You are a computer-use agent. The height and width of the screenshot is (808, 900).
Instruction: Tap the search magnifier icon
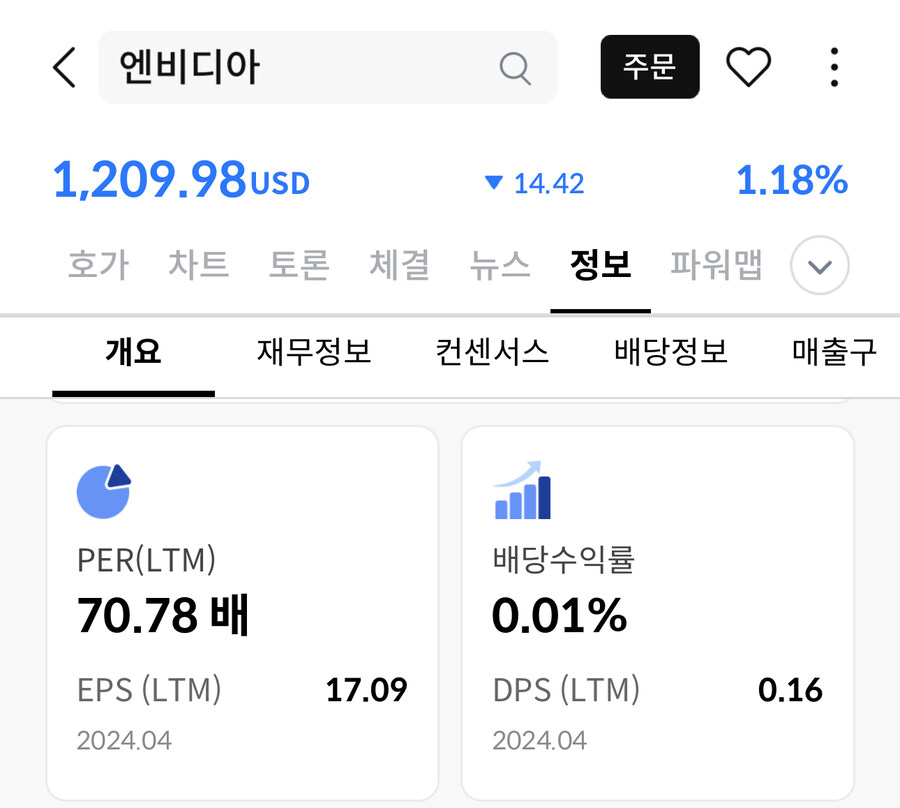pos(515,67)
